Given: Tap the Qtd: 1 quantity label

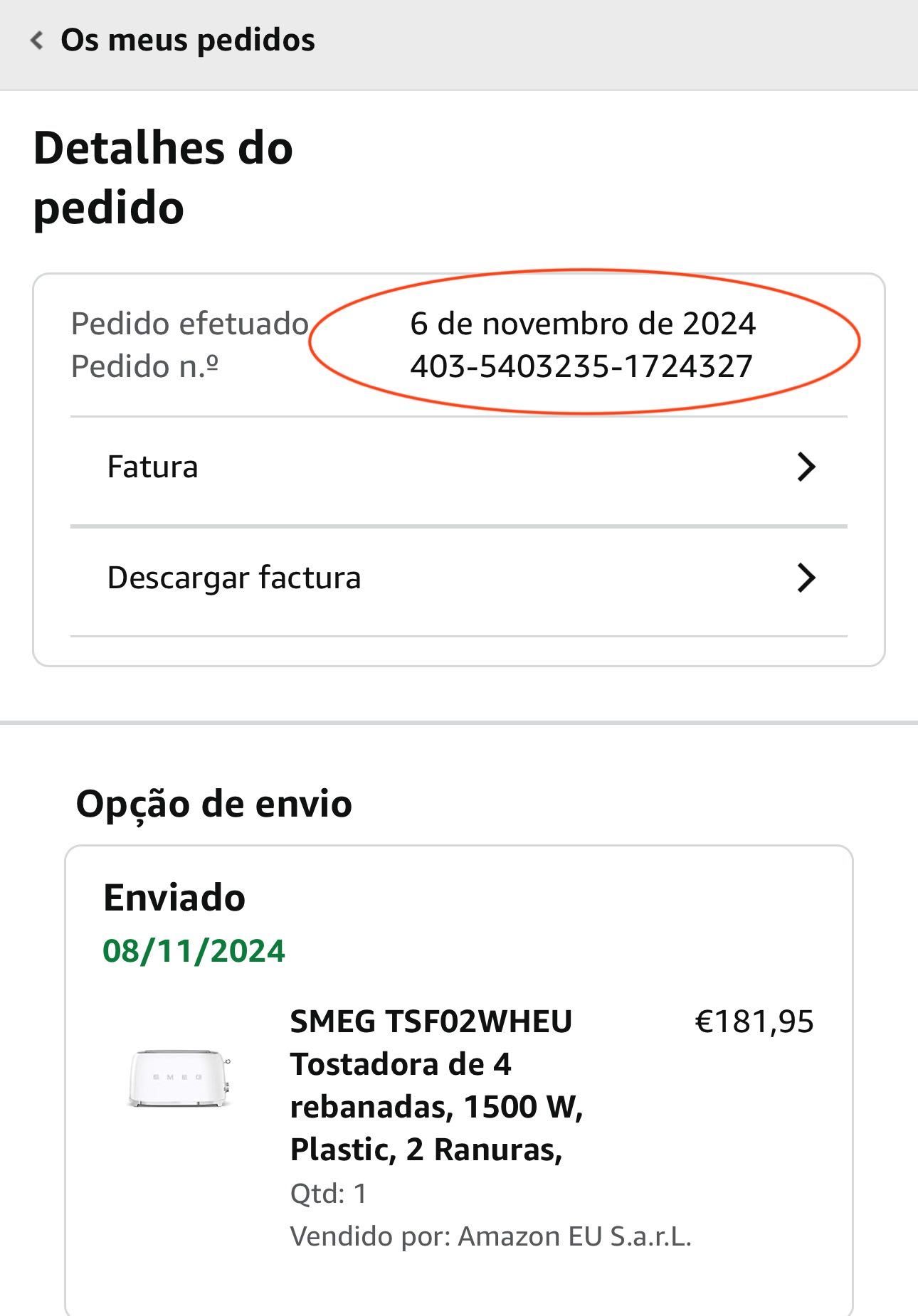Looking at the screenshot, I should pyautogui.click(x=329, y=1194).
